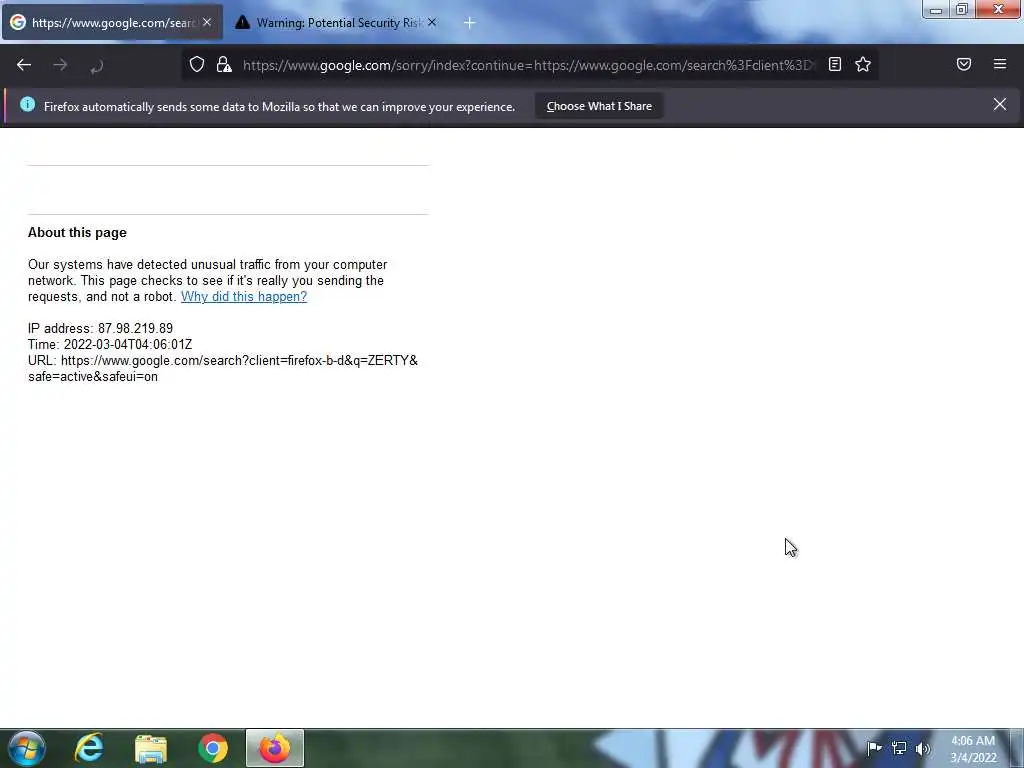Click the Firefox taskbar button
1024x768 pixels.
[x=275, y=748]
